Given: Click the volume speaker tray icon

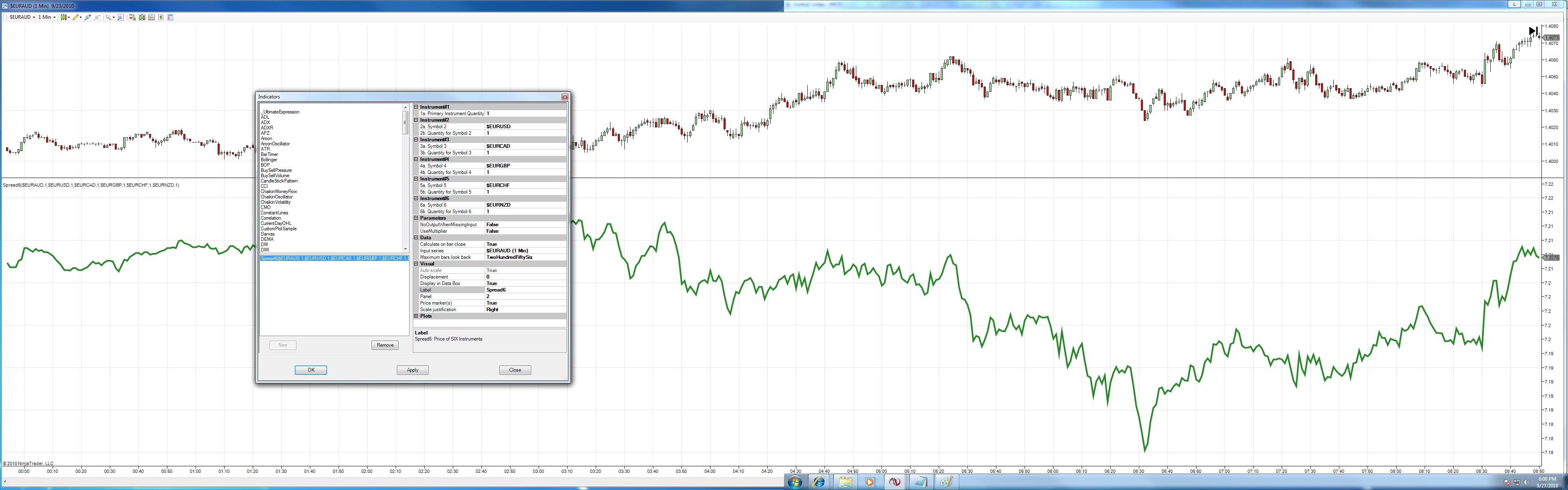Looking at the screenshot, I should (1527, 483).
